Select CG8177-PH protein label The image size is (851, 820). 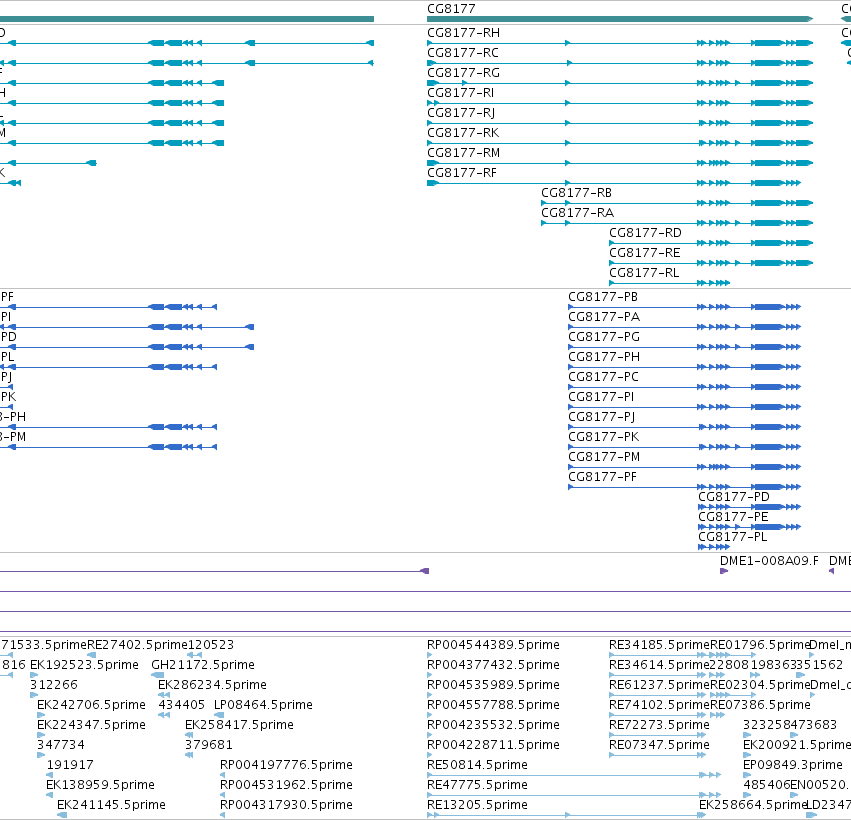(x=604, y=358)
